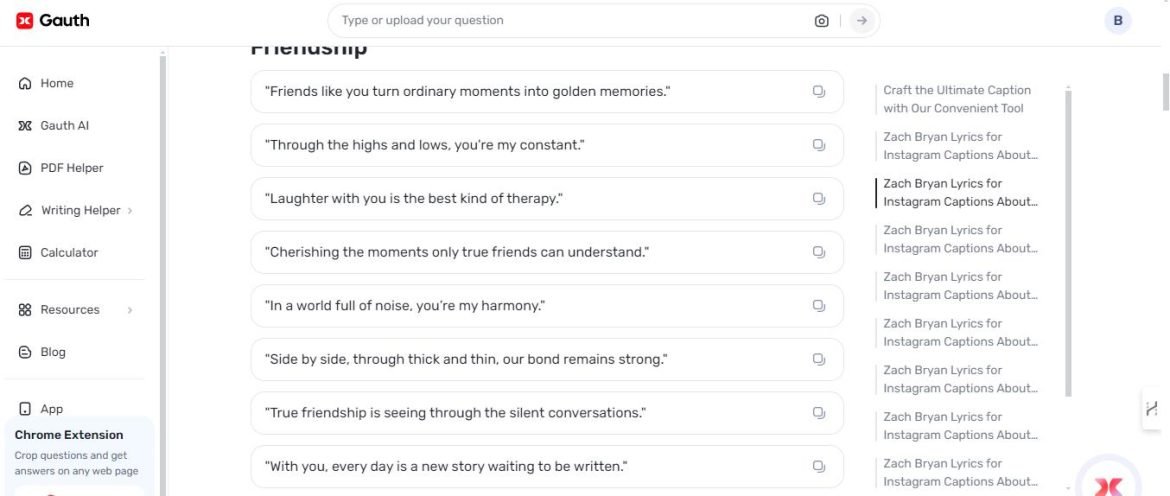This screenshot has width=1170, height=496.
Task: Copy the "Laughter with you" caption
Action: point(818,199)
